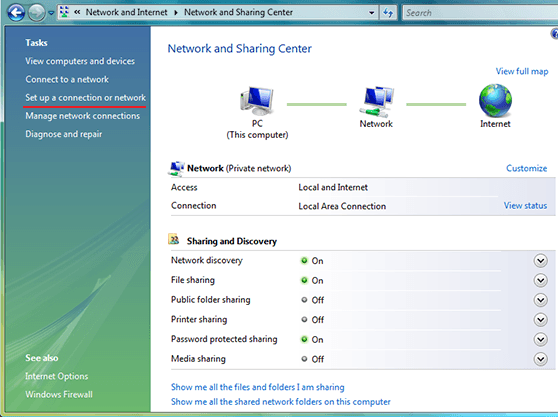Click the Sharing and Discovery section icon
The height and width of the screenshot is (417, 558).
tap(174, 239)
